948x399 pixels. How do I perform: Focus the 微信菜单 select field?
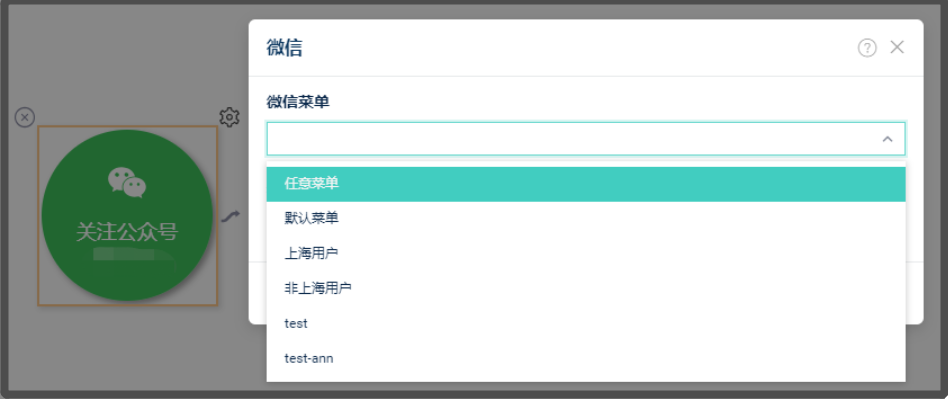pos(586,139)
